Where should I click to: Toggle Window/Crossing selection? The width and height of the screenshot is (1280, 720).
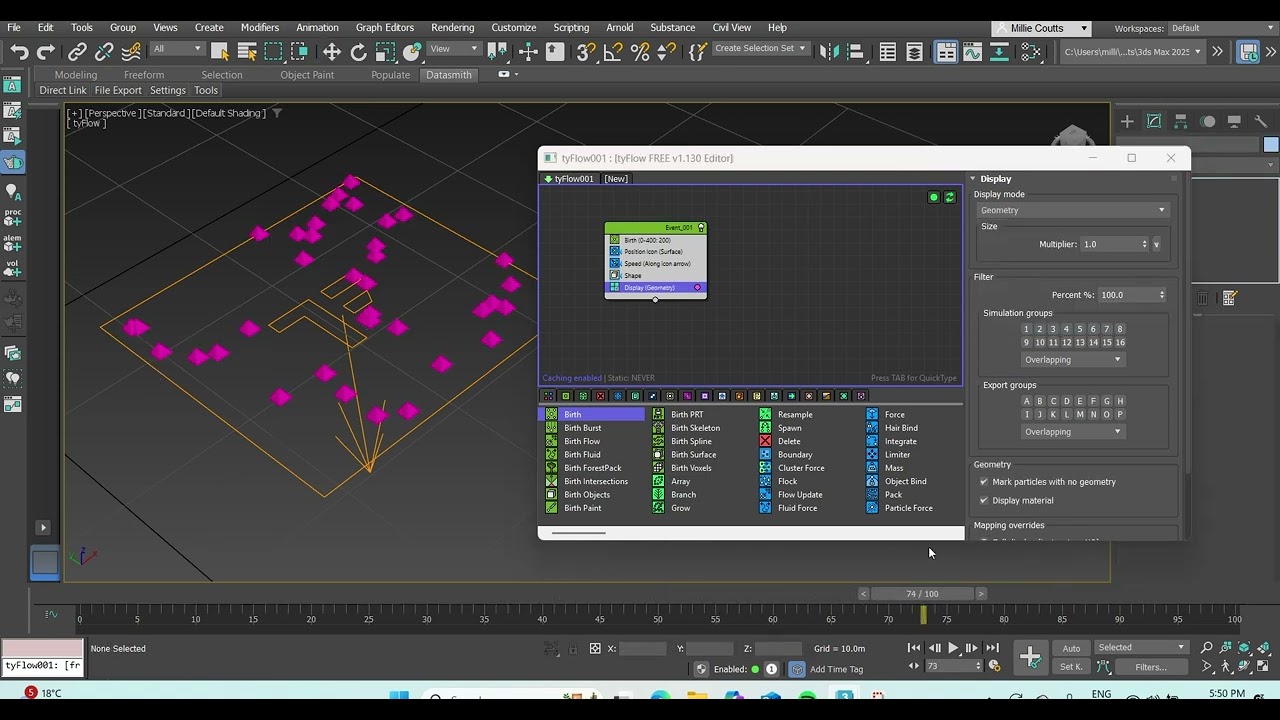pos(299,52)
